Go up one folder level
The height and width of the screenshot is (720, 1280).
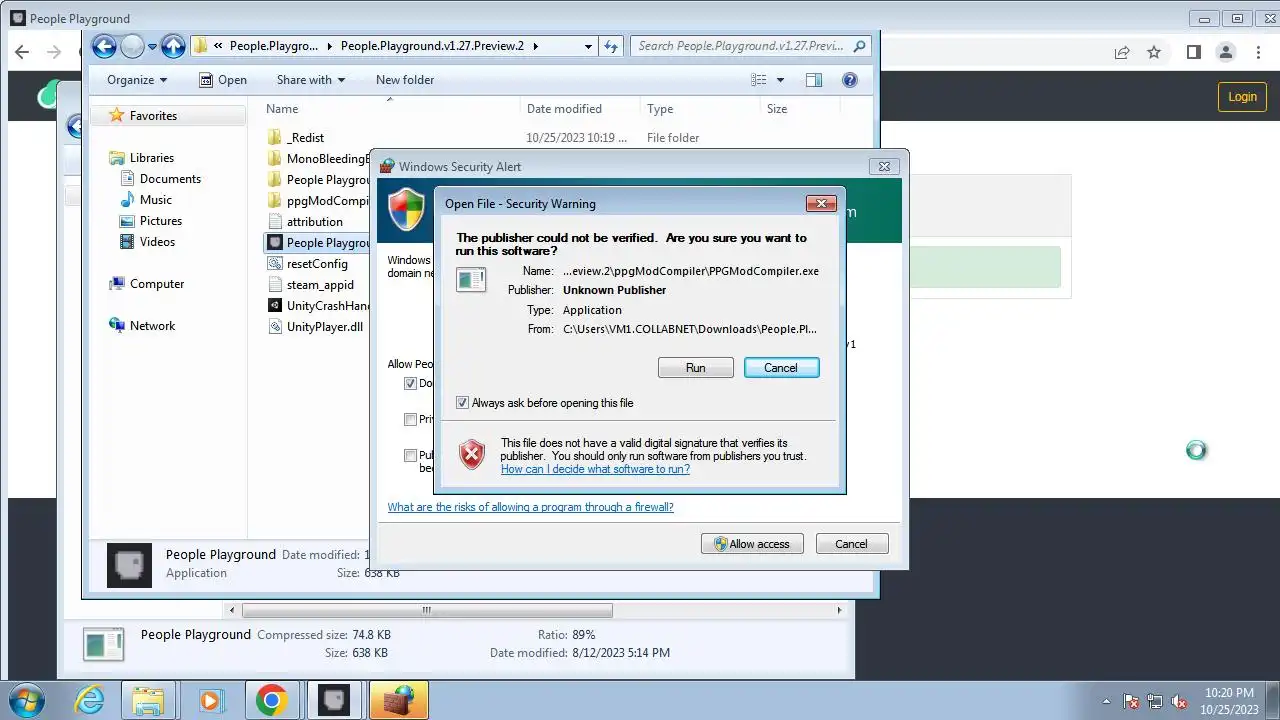tap(173, 46)
